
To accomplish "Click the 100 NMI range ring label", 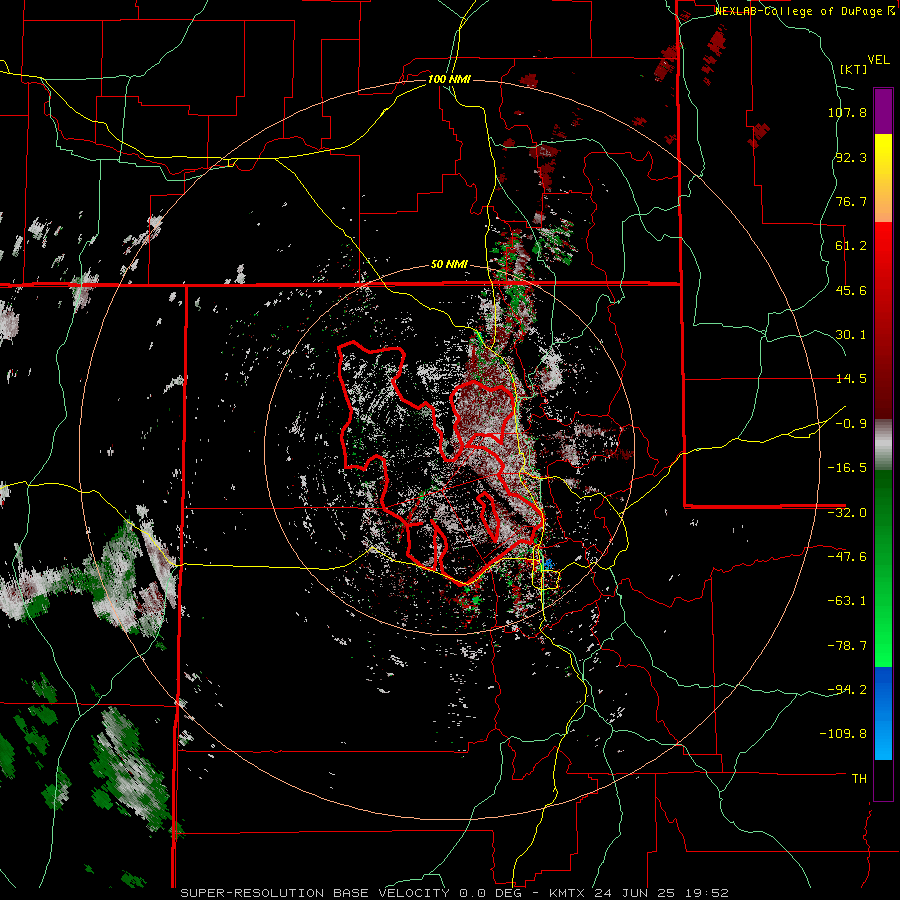I will pos(449,79).
